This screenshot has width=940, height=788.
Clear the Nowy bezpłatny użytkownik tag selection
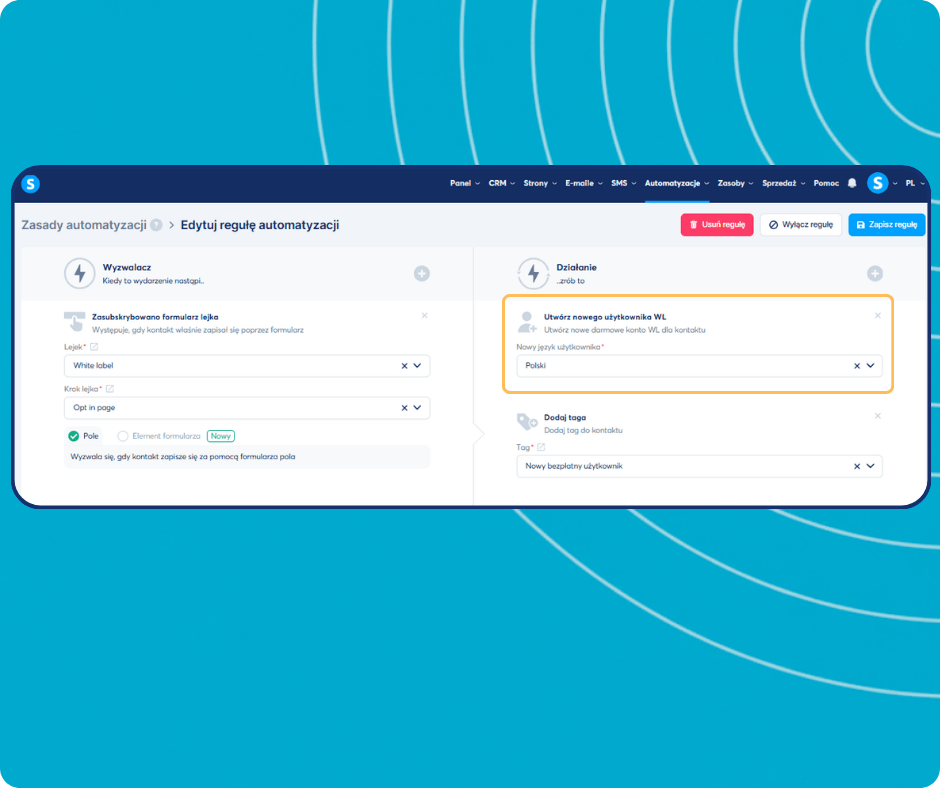pyautogui.click(x=857, y=466)
